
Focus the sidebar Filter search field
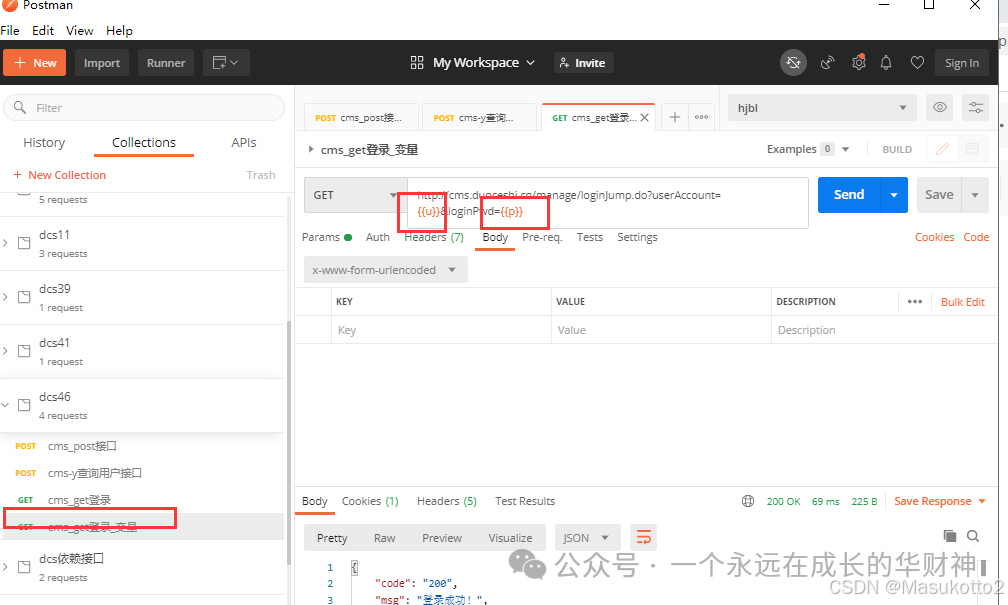tap(144, 108)
